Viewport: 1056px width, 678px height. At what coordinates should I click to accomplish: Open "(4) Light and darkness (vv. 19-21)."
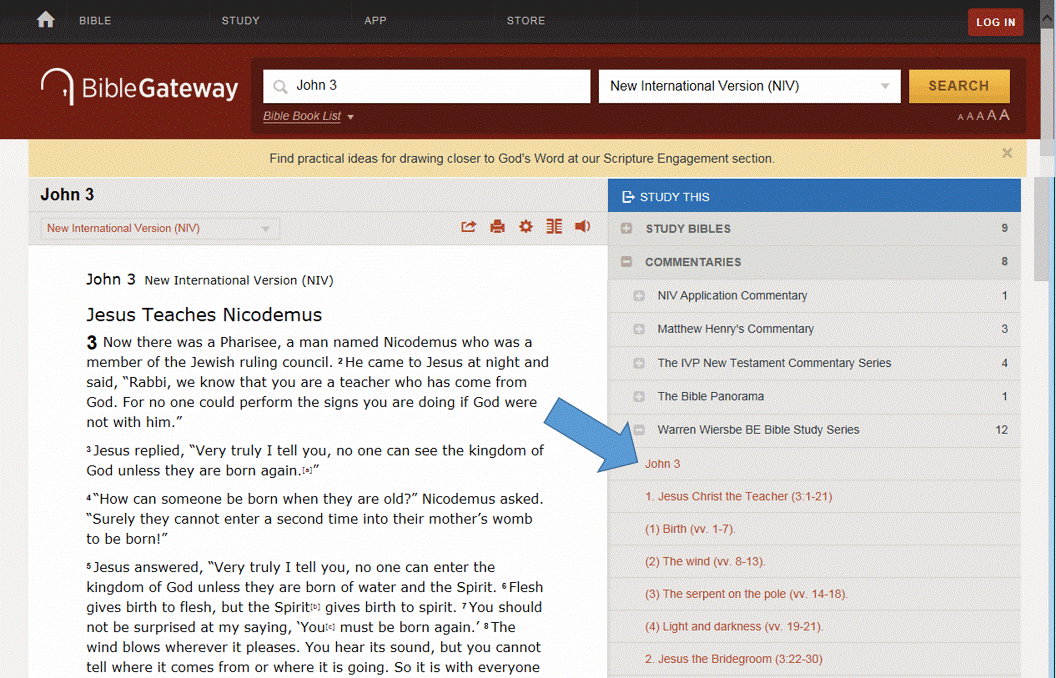click(x=734, y=627)
